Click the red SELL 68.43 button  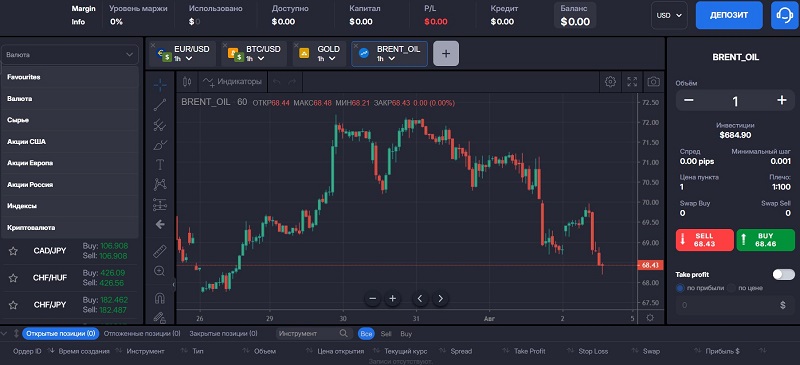point(705,240)
